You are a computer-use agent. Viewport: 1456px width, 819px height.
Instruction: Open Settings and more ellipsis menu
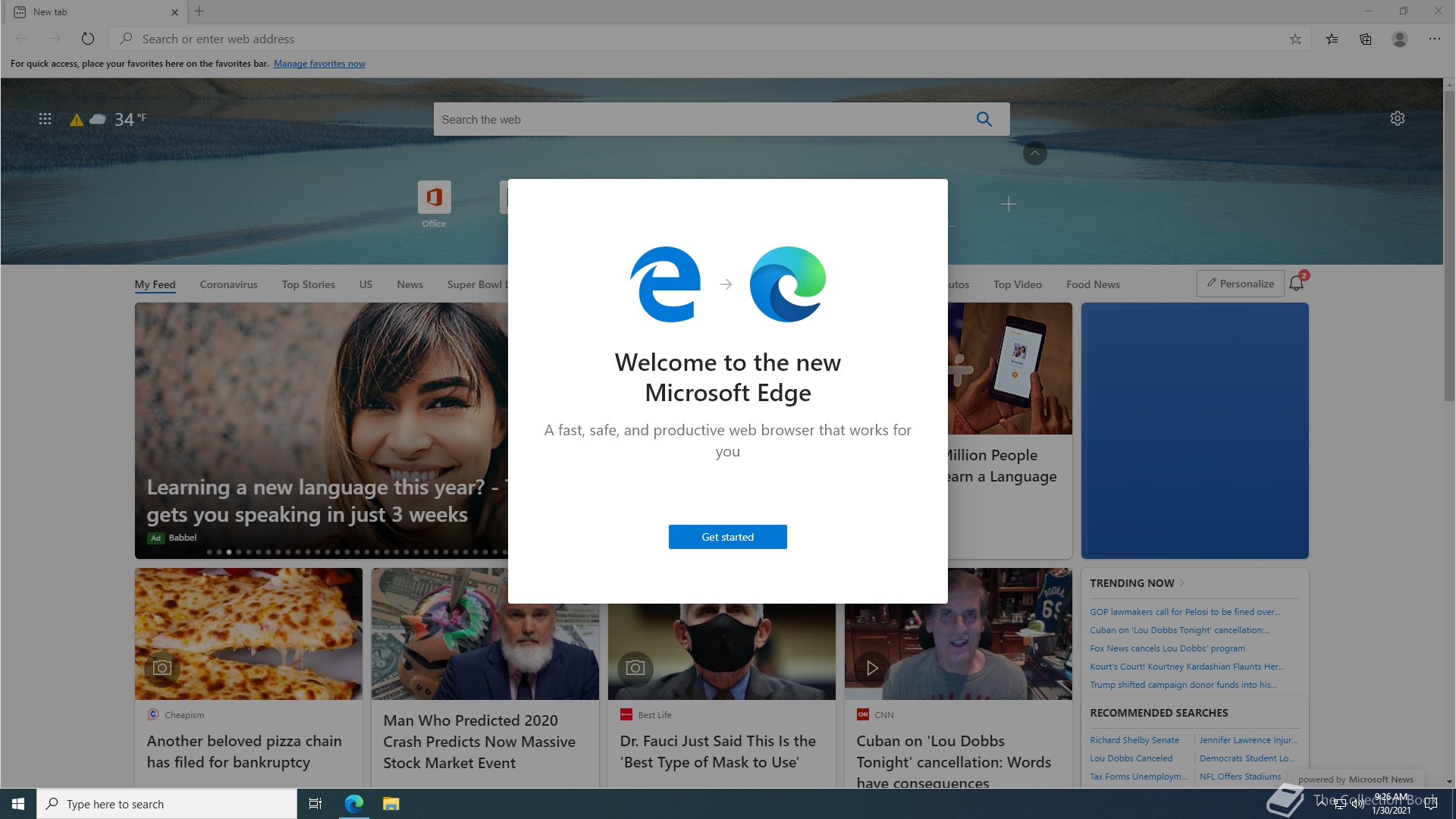(x=1435, y=39)
